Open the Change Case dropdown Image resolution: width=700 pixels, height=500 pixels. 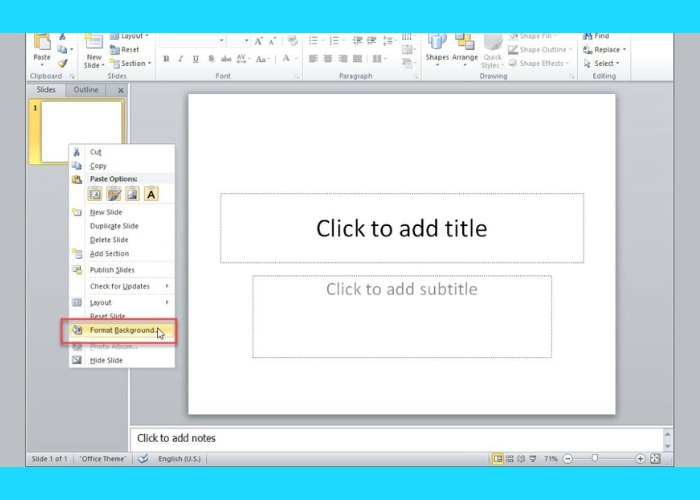(x=262, y=59)
